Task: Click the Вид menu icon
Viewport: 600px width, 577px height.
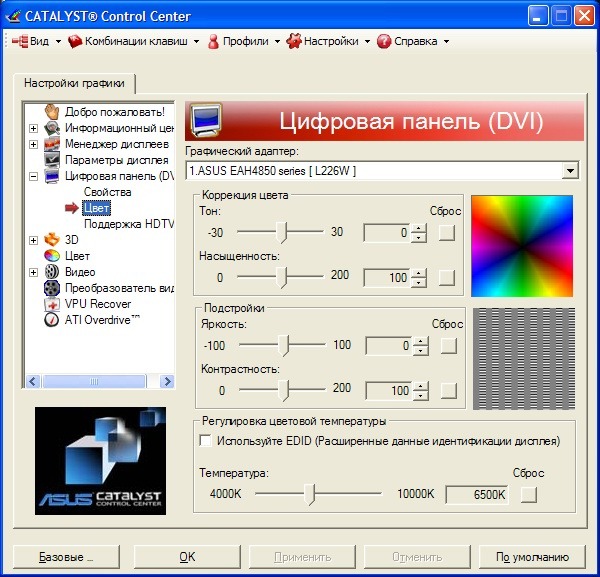Action: click(20, 41)
